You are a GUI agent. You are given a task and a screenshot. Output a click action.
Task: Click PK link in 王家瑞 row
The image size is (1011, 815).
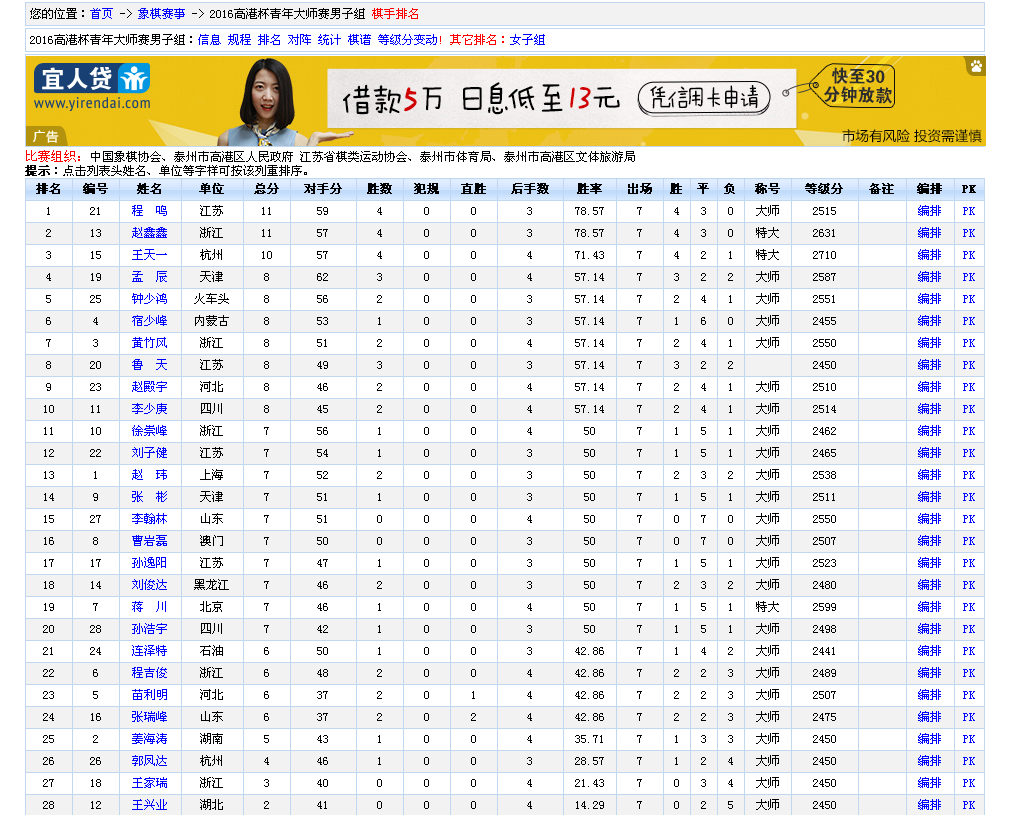point(968,783)
